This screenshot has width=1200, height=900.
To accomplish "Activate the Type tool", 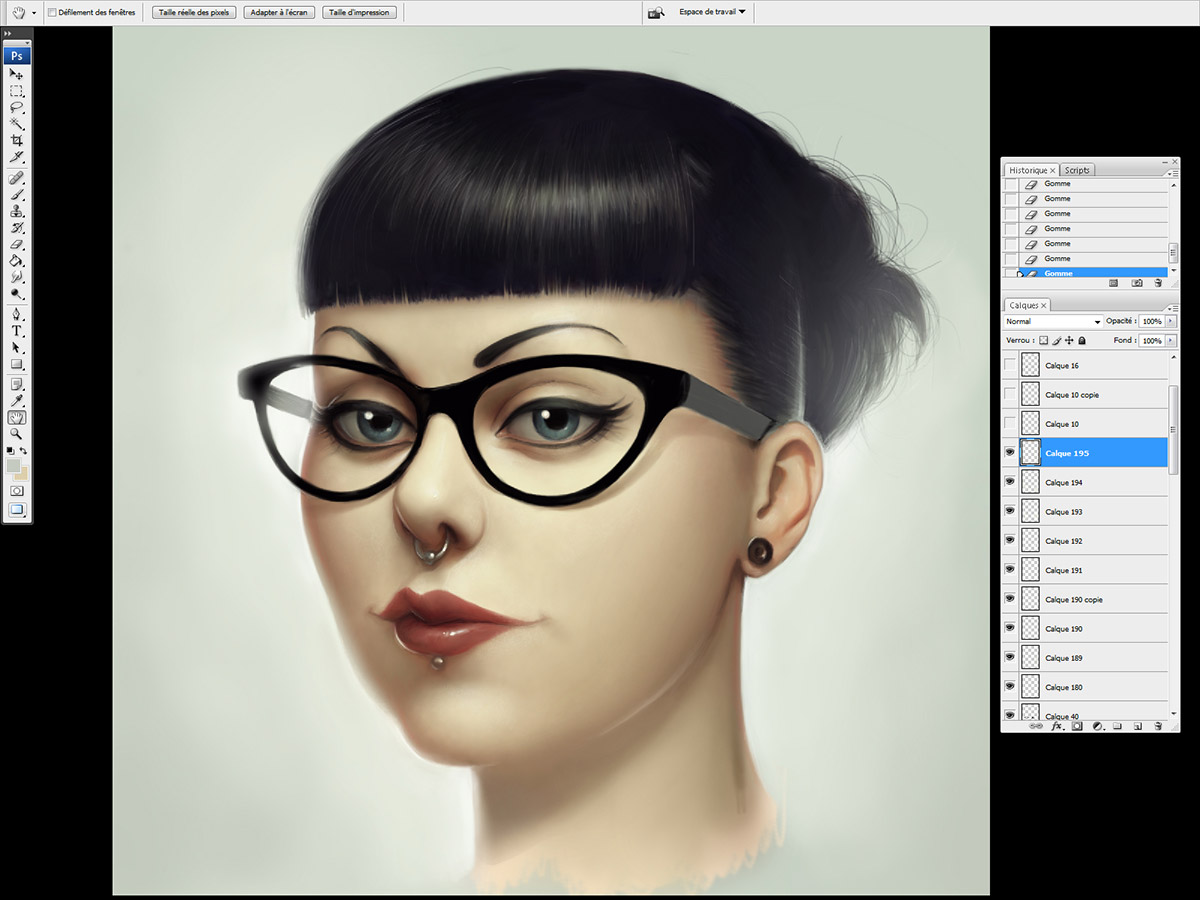I will tap(16, 331).
